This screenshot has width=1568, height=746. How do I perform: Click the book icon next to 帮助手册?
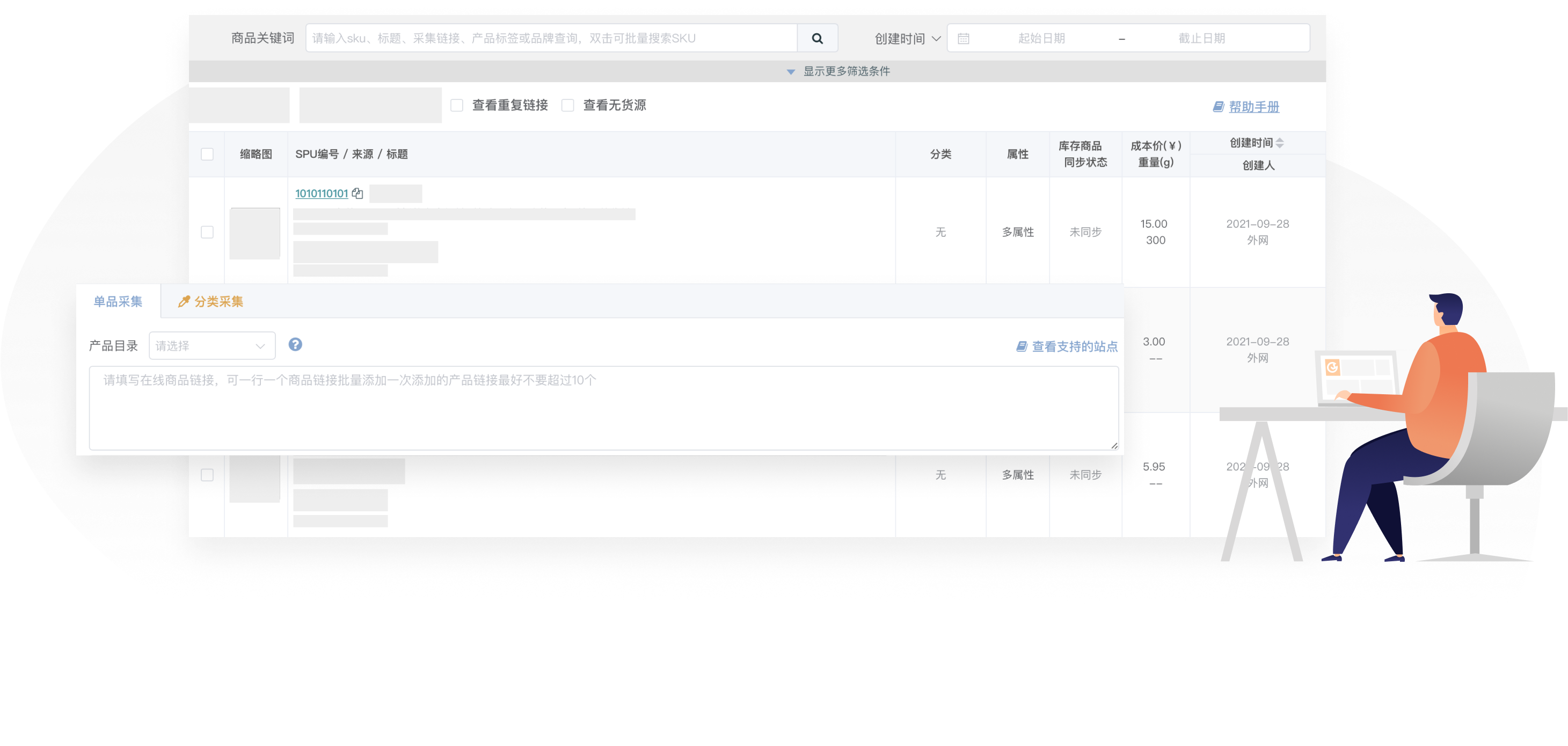point(1218,106)
